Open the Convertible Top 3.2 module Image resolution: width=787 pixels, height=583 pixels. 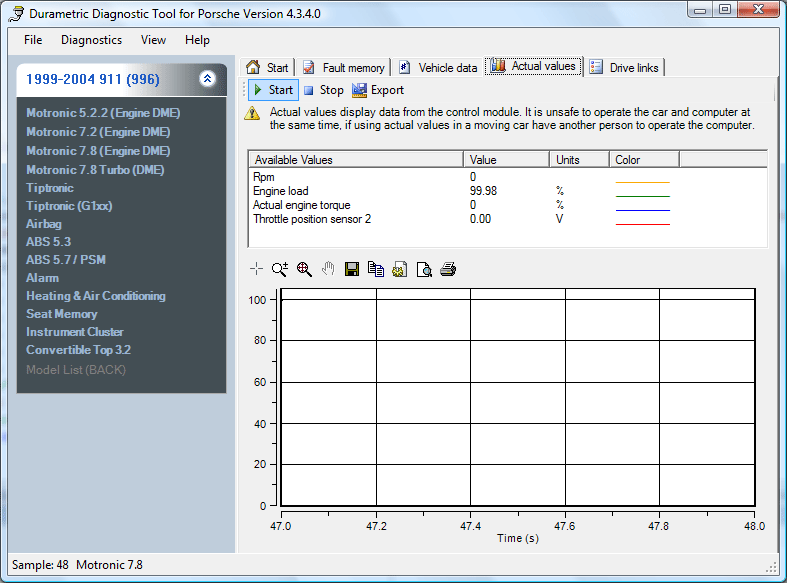78,350
